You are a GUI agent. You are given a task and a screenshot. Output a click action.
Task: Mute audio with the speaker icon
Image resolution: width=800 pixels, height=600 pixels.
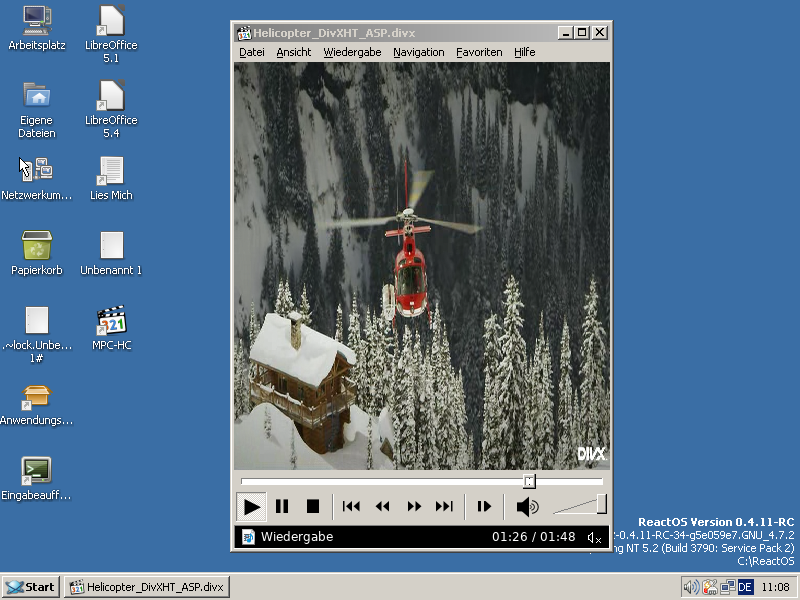[x=527, y=507]
